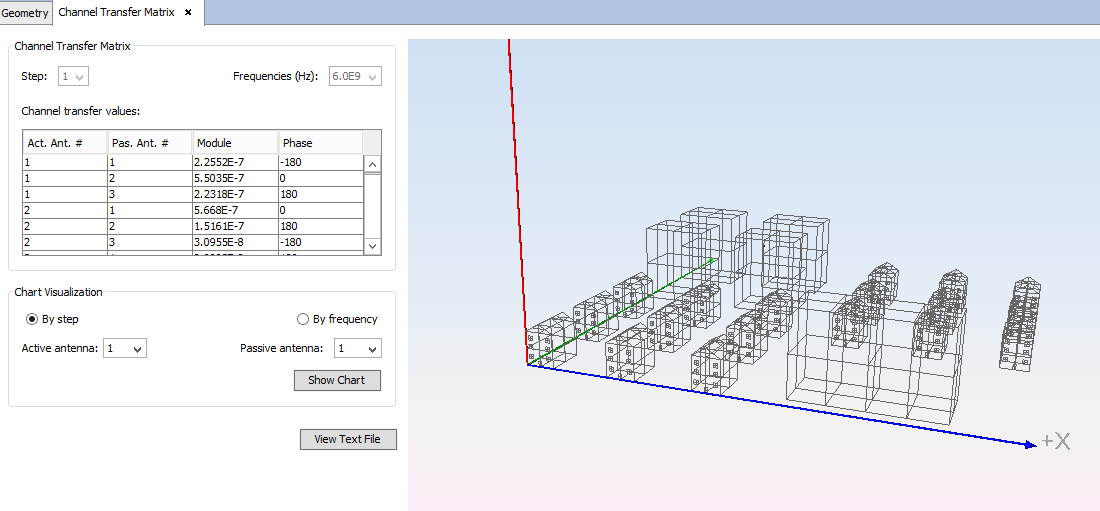Expand the Passive antenna dropdown
This screenshot has height=511, width=1100.
pos(358,348)
